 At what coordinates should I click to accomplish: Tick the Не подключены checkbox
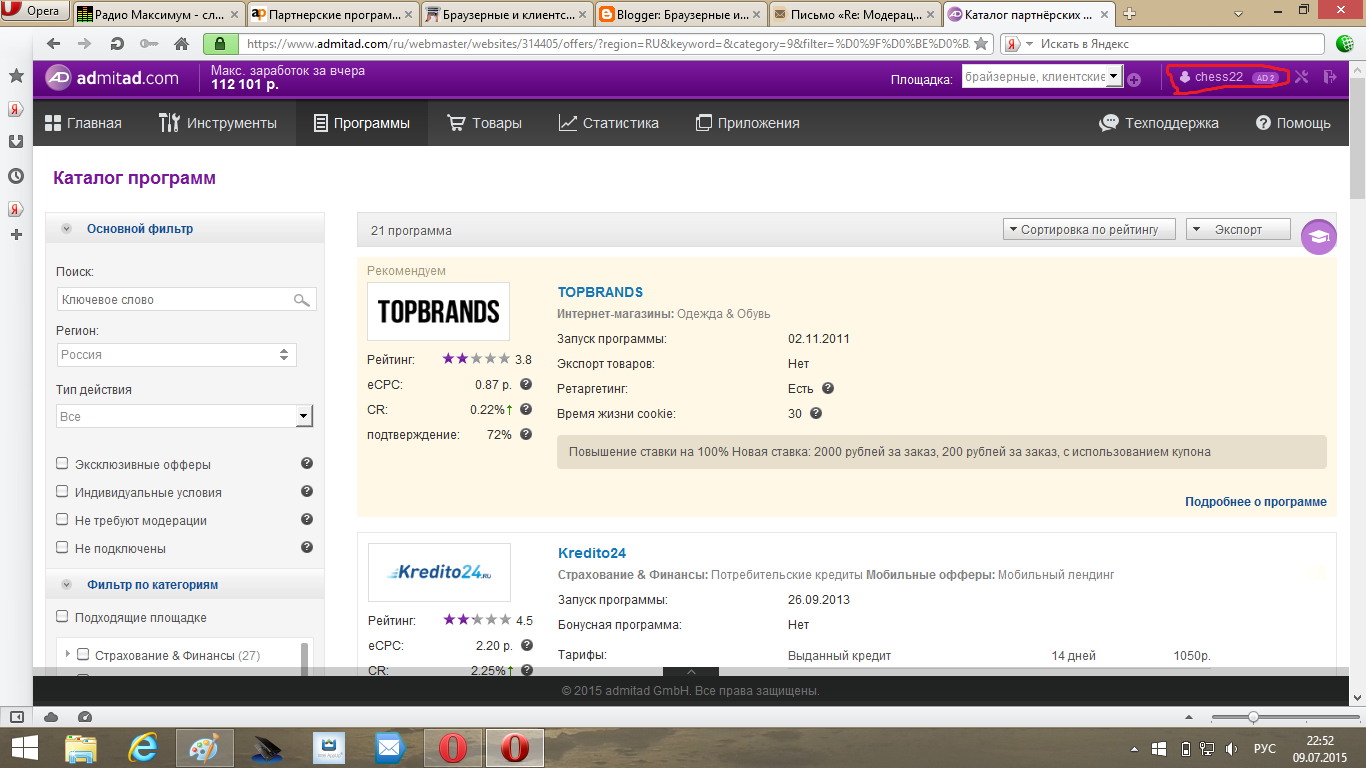(x=62, y=548)
